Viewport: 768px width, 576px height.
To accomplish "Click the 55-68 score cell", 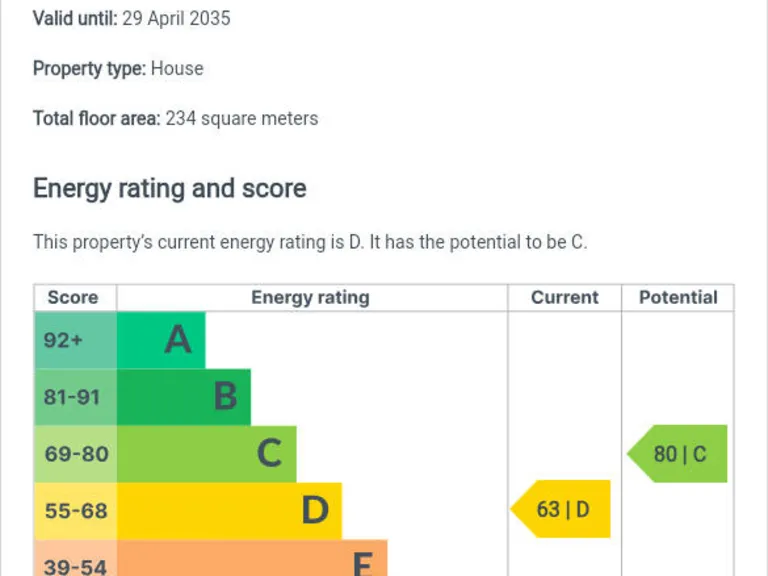I will pos(75,511).
